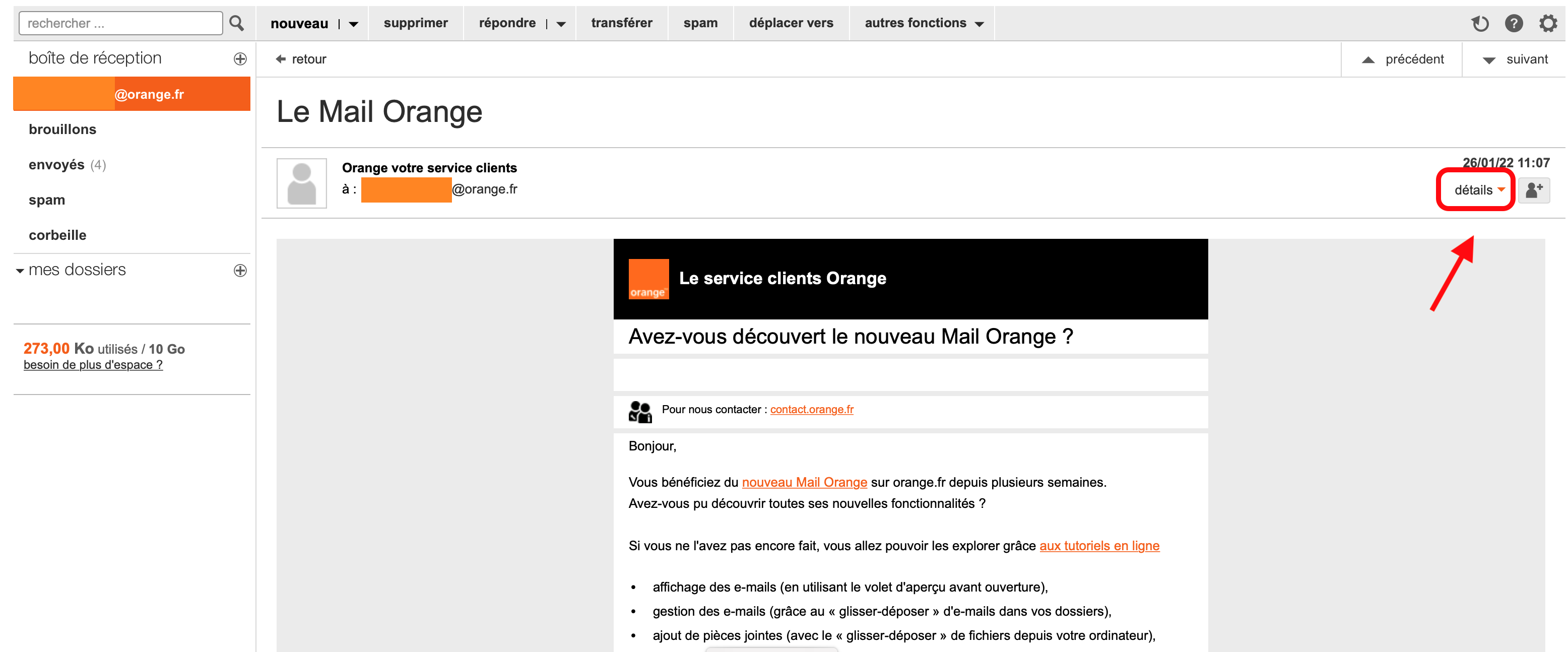The image size is (1568, 652).
Task: Go to suivant email
Action: point(1515,59)
